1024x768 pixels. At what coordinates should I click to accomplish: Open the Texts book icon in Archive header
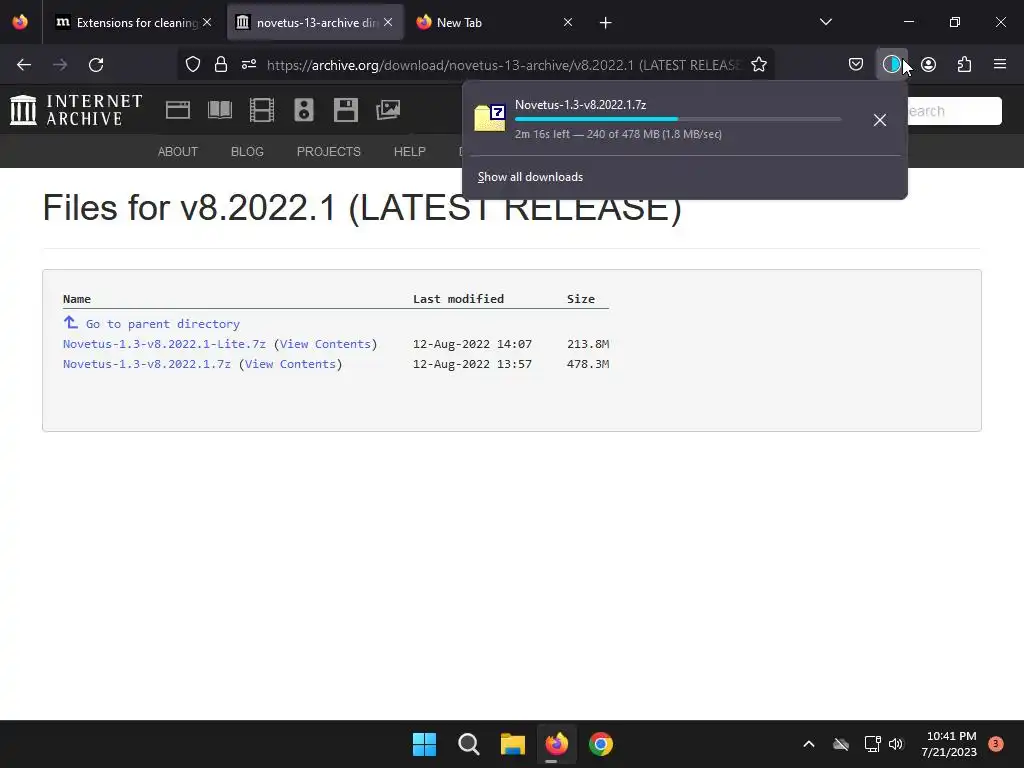pyautogui.click(x=220, y=110)
